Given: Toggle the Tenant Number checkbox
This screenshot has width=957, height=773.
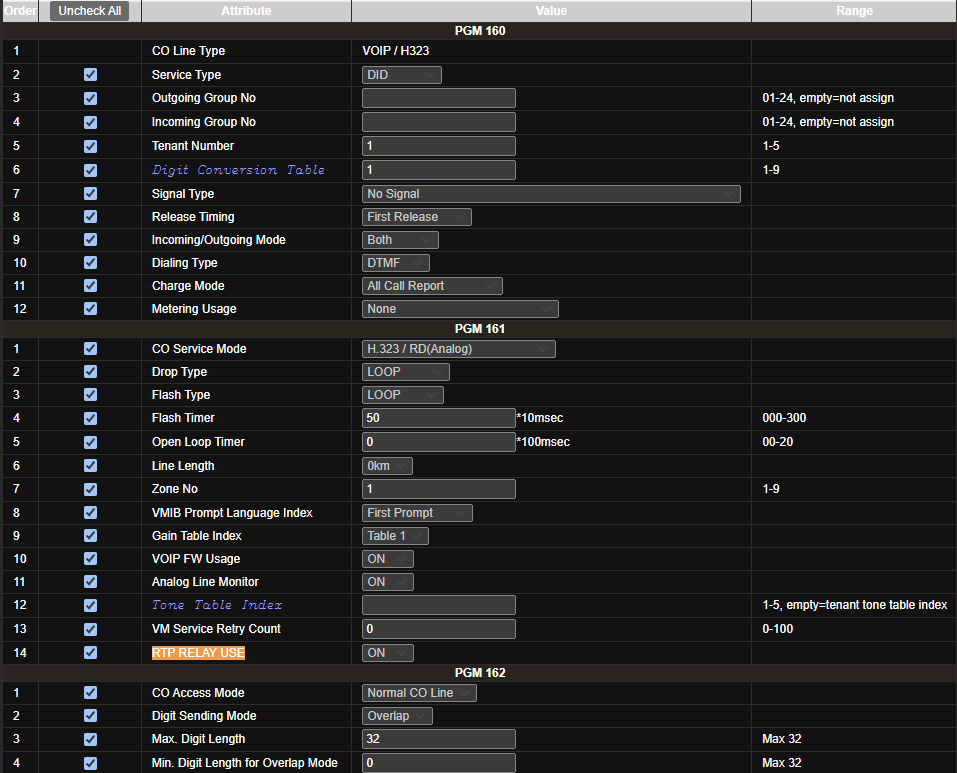Looking at the screenshot, I should click(91, 146).
